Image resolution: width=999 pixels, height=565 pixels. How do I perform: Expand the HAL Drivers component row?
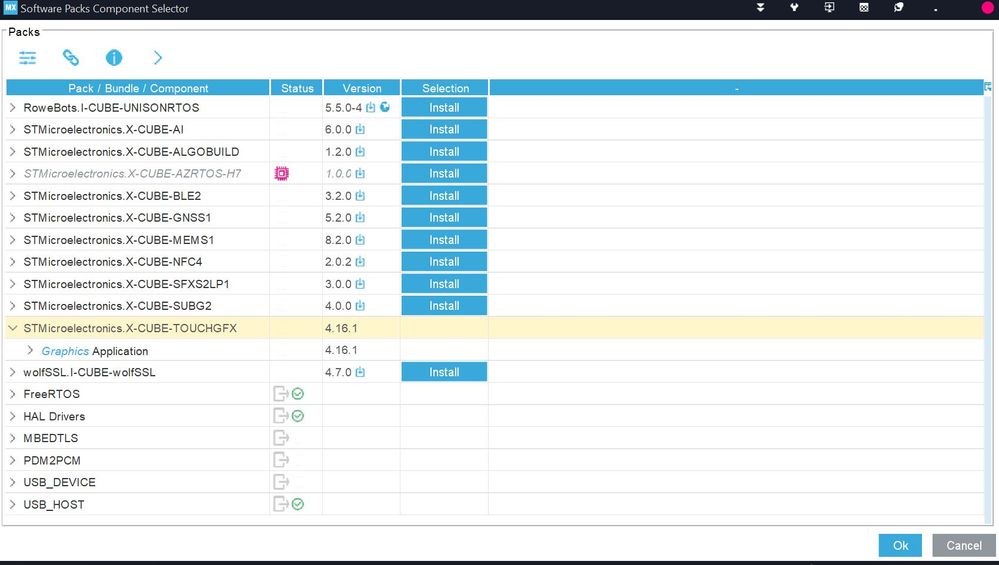click(12, 416)
